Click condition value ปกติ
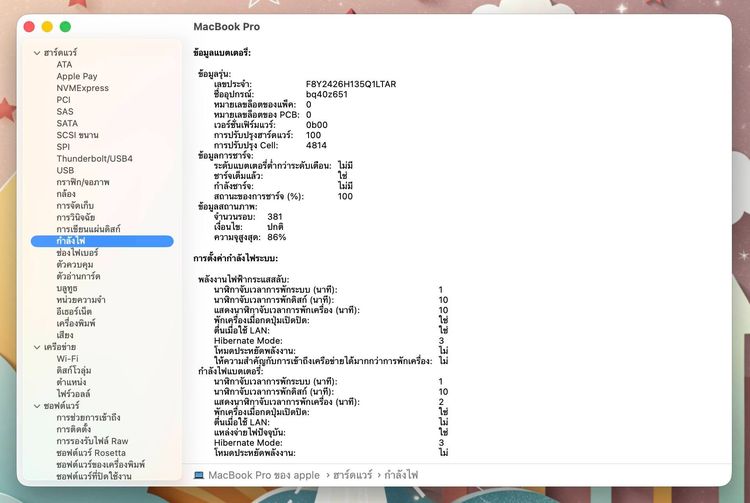Screen dimensions: 750x503 coord(275,227)
